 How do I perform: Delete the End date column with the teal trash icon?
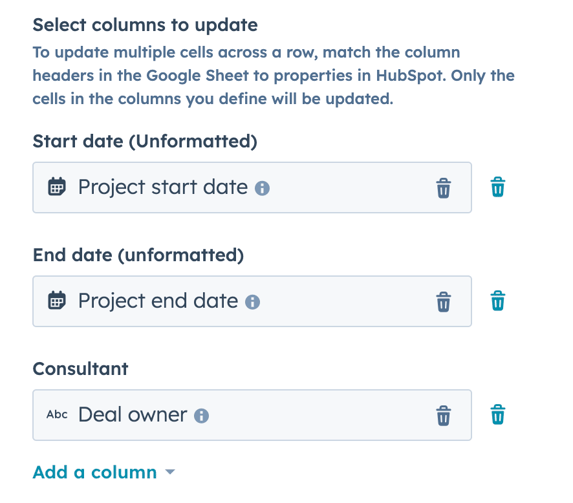pos(498,300)
